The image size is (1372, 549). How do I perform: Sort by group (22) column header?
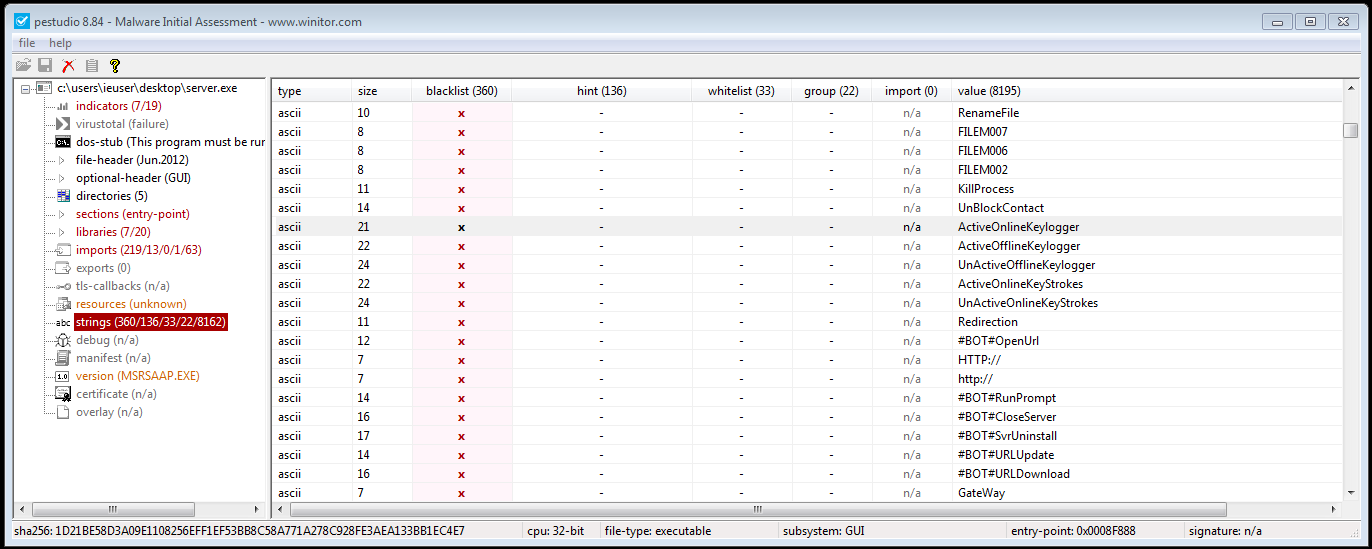[x=831, y=91]
